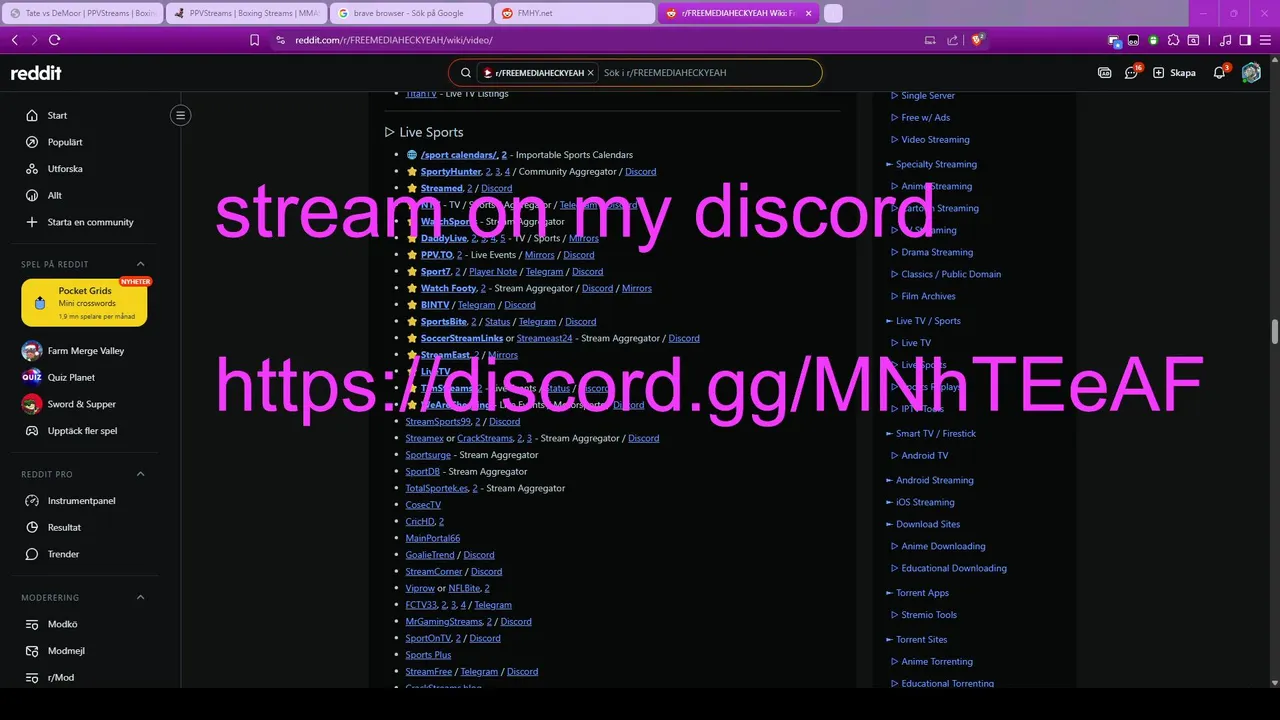
Task: Open the Sportsurge link
Action: [x=428, y=455]
